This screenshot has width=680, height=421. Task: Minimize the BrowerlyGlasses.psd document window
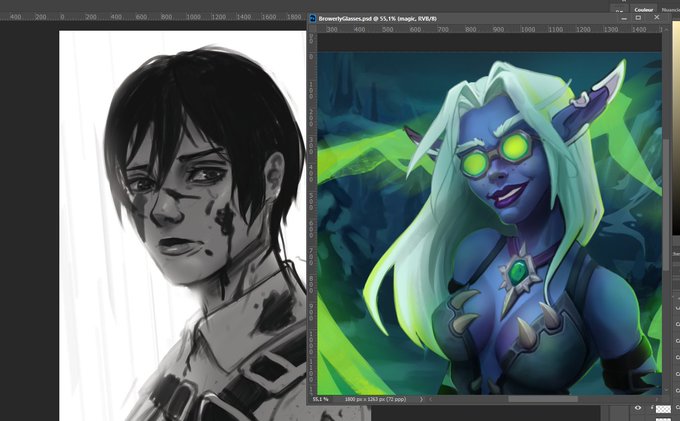624,18
